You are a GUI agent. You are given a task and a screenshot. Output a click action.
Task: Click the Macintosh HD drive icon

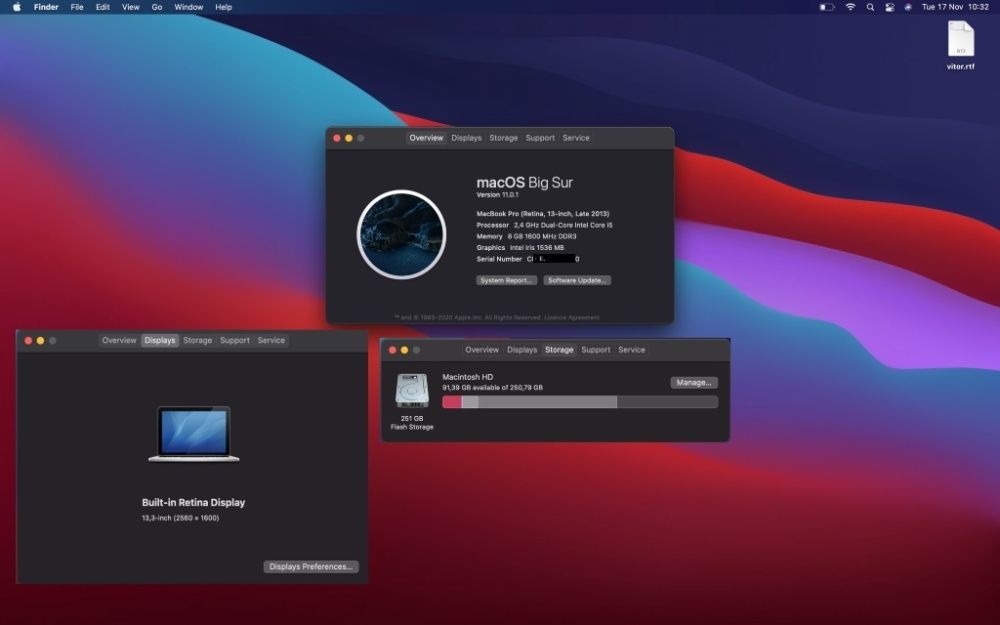[x=412, y=390]
